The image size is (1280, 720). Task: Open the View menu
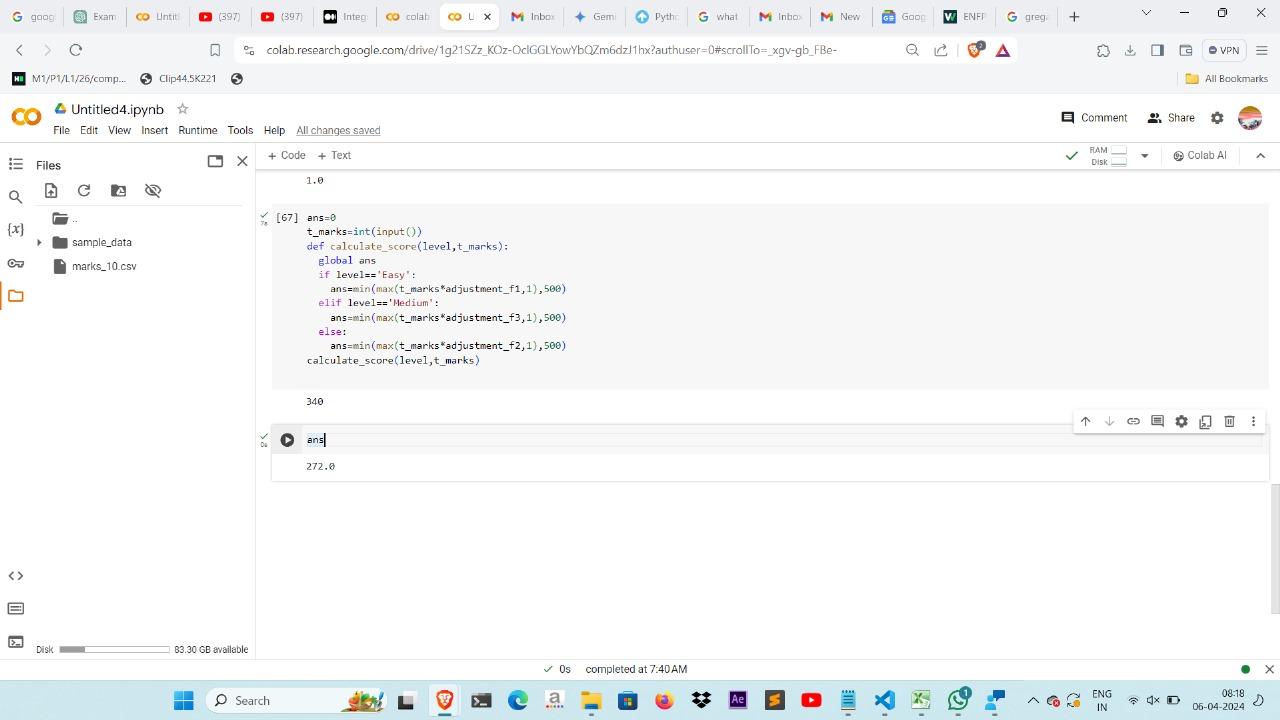(x=119, y=130)
